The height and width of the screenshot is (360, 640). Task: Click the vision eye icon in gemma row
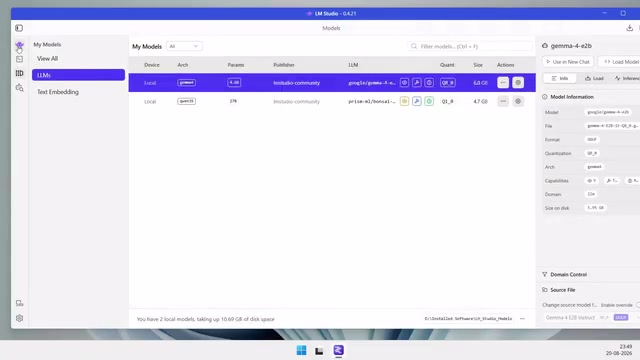click(x=404, y=82)
